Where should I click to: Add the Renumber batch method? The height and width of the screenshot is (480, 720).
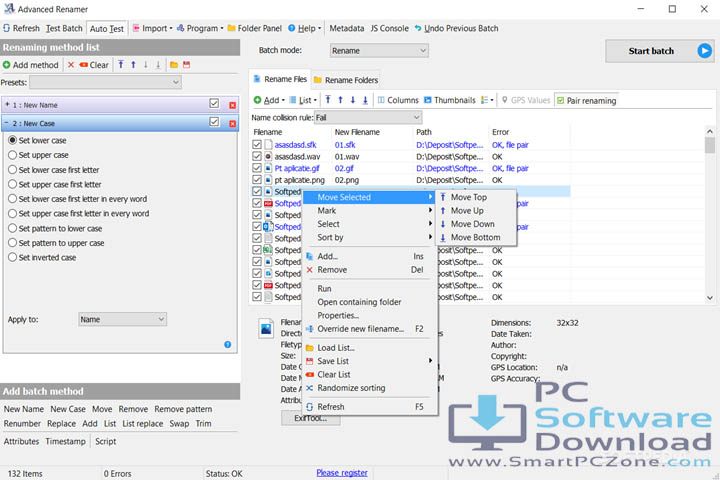(x=22, y=424)
